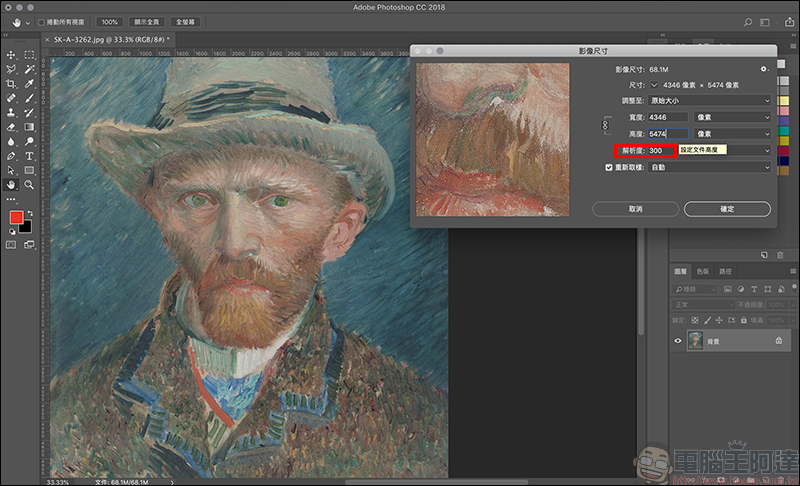Select the Crop tool
This screenshot has width=800, height=486.
click(11, 84)
